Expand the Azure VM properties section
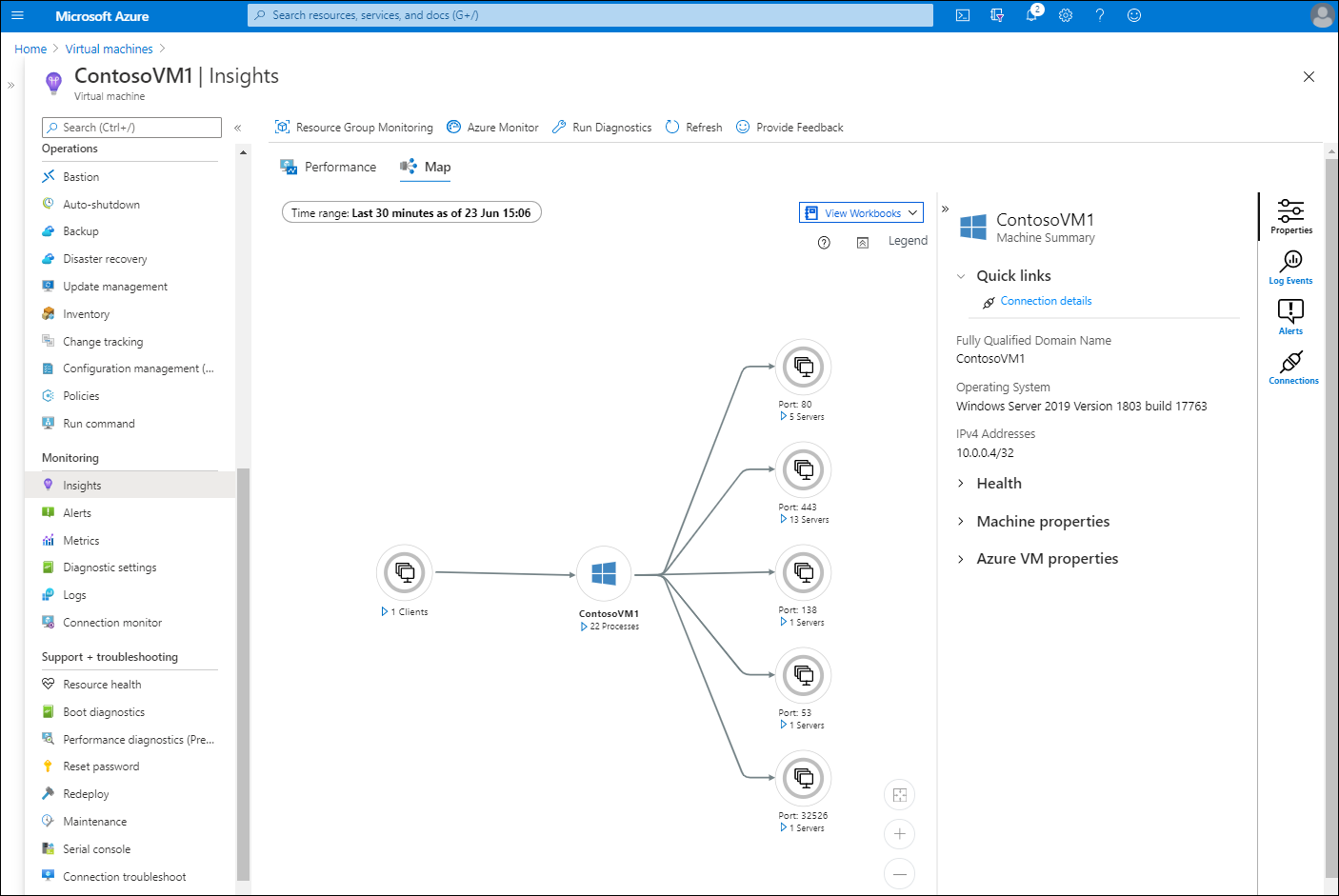 pyautogui.click(x=961, y=559)
